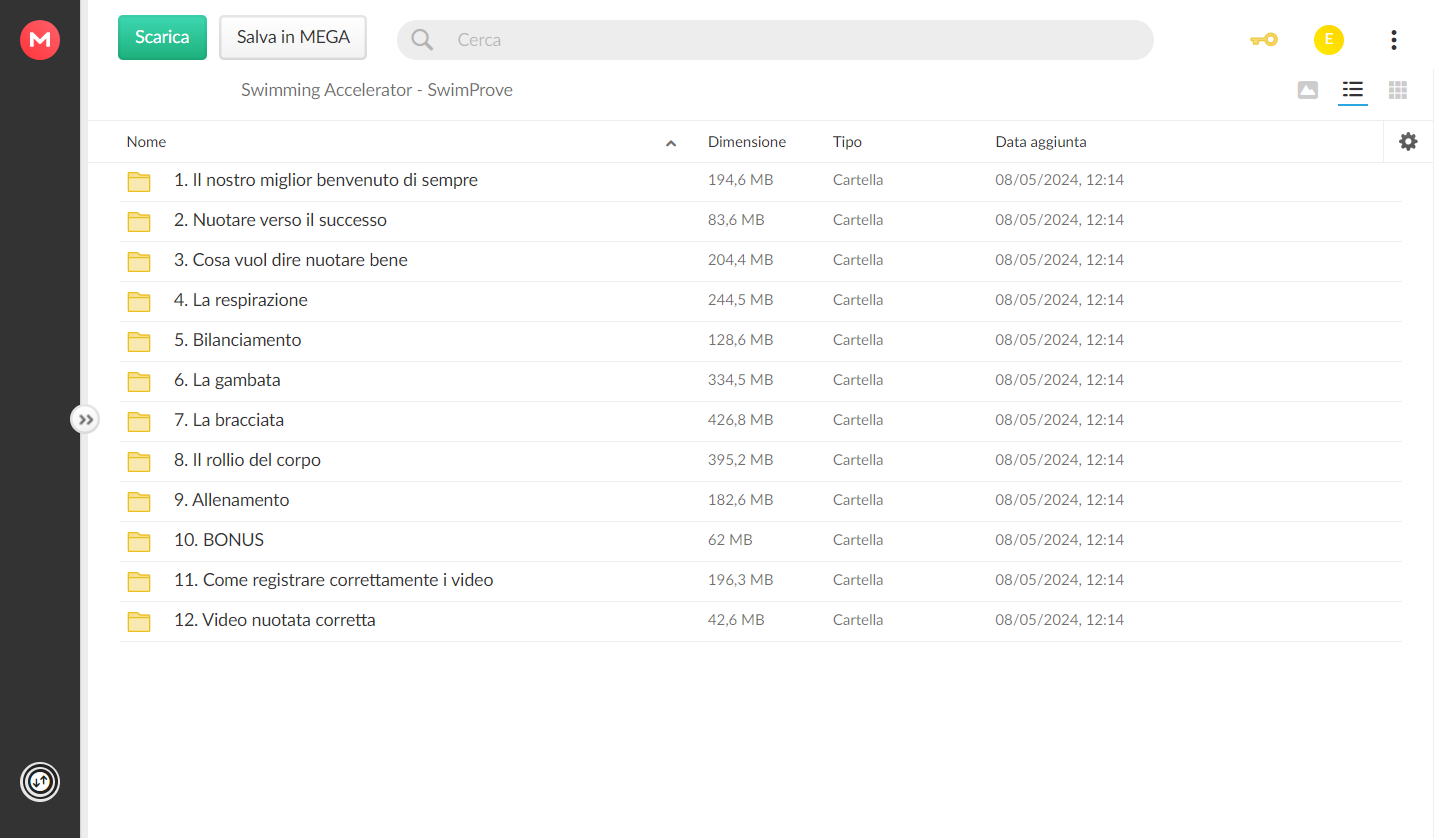The width and height of the screenshot is (1434, 838).
Task: Click the 83,6 MB size value
Action: click(x=736, y=220)
